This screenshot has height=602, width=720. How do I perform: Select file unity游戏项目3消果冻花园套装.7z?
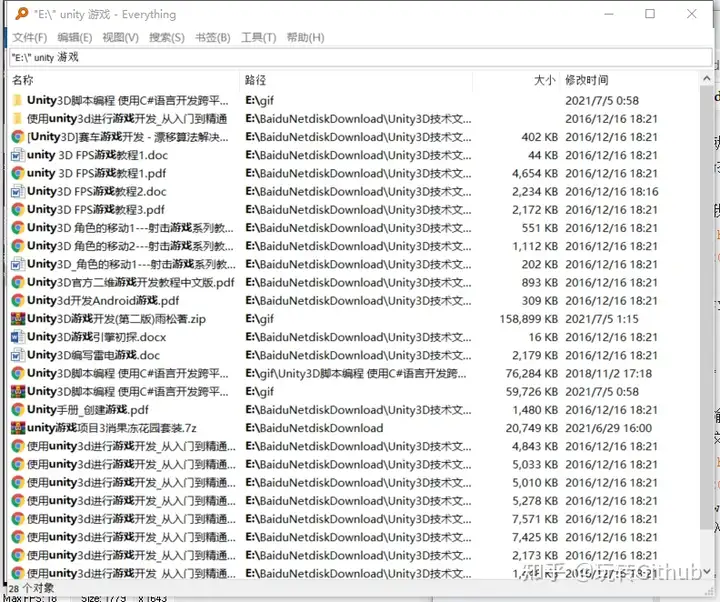pyautogui.click(x=112, y=428)
